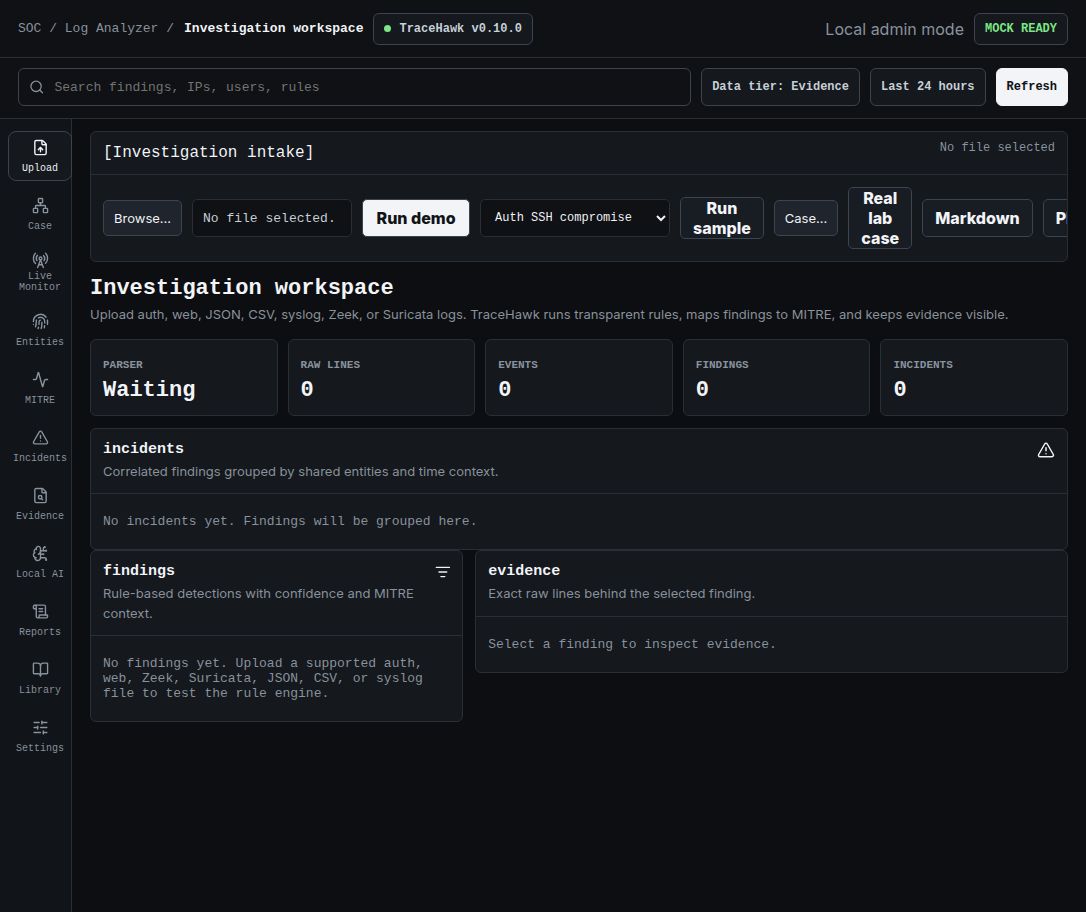This screenshot has height=912, width=1086.
Task: Click the incidents warning triangle icon
Action: pos(1046,451)
